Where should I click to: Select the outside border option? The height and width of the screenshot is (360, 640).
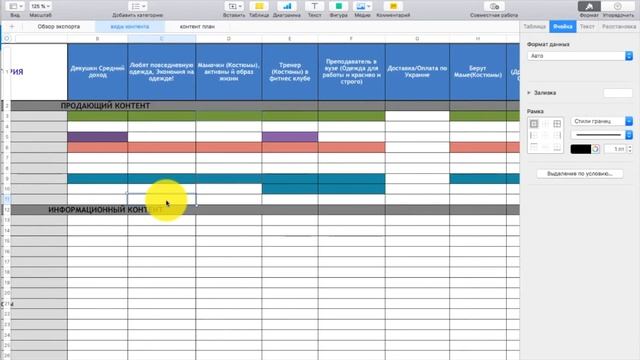pos(534,124)
